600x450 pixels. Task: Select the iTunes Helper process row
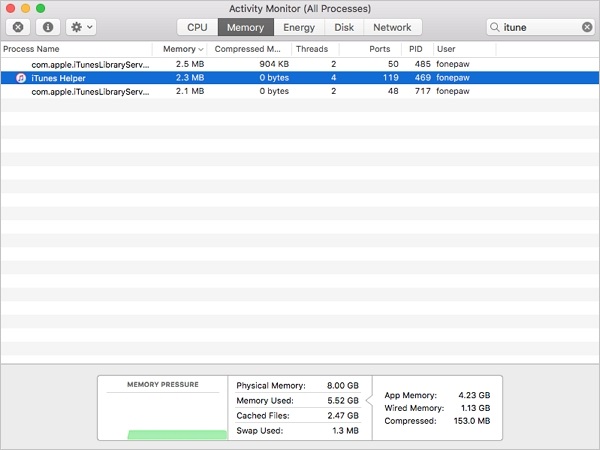[x=300, y=78]
